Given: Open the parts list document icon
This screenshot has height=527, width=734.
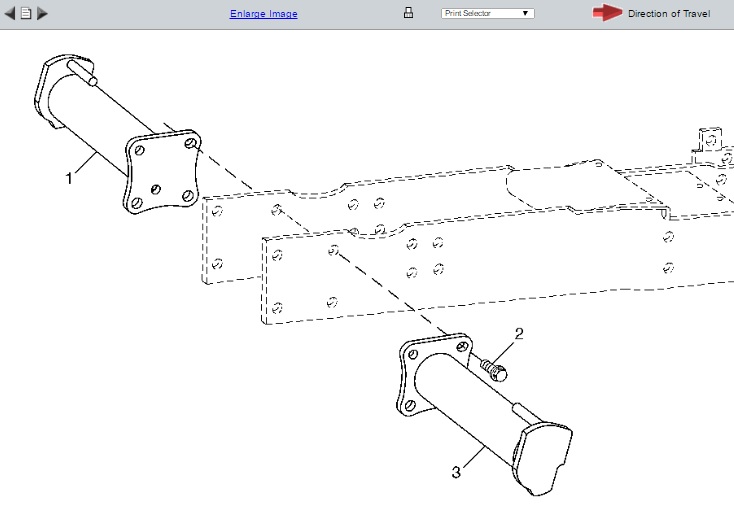Looking at the screenshot, I should 26,14.
